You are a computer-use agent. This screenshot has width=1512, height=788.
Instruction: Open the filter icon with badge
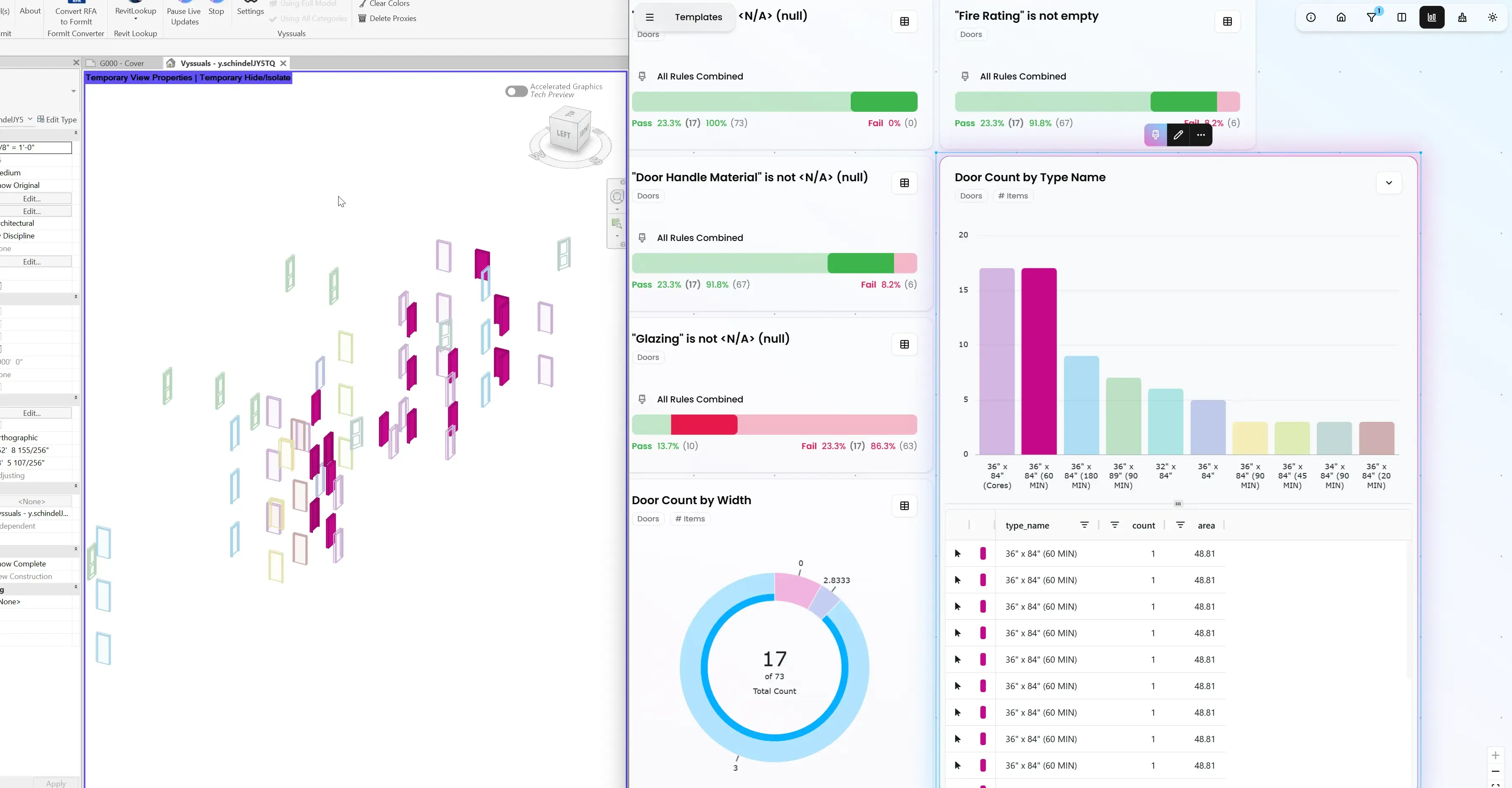[x=1372, y=18]
